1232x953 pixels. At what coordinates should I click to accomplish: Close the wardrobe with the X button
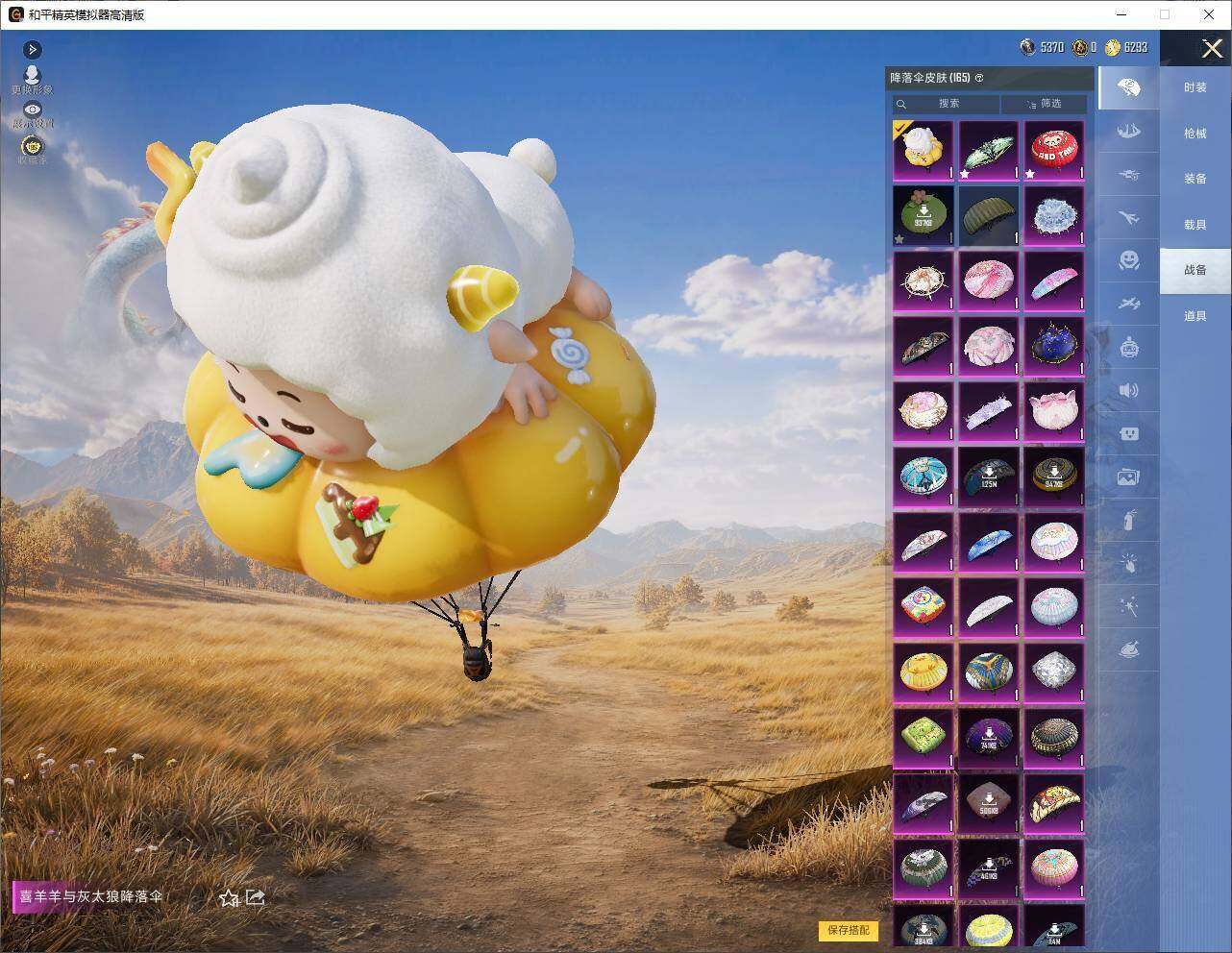(x=1212, y=48)
